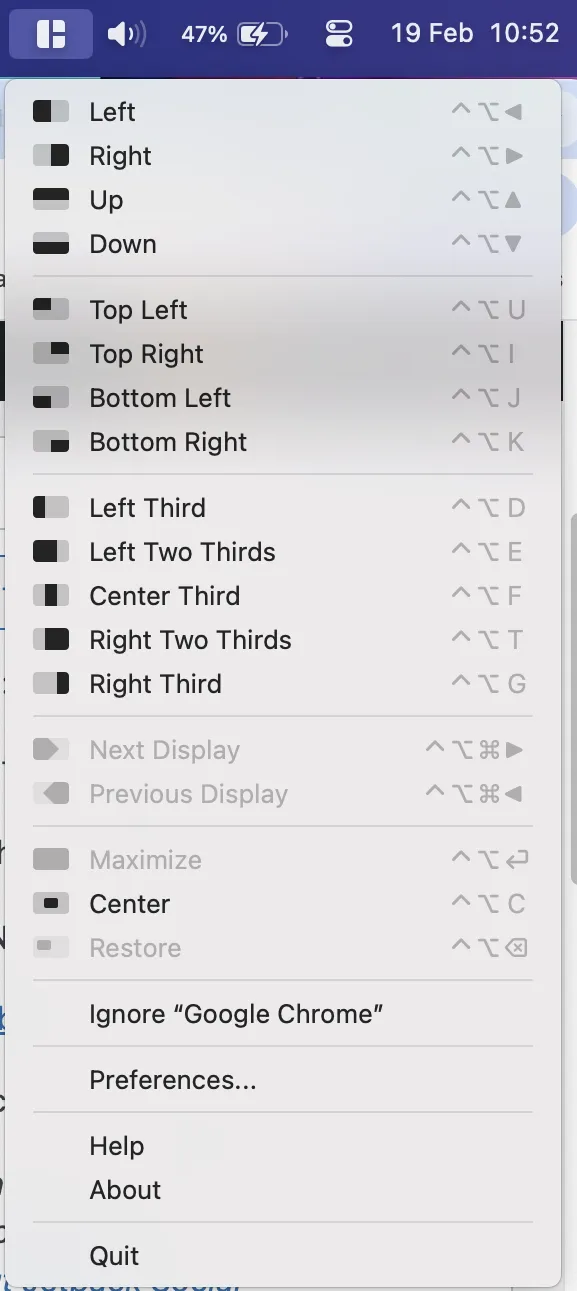Click the Left half window icon
Viewport: 577px width, 1291px height.
tap(51, 112)
